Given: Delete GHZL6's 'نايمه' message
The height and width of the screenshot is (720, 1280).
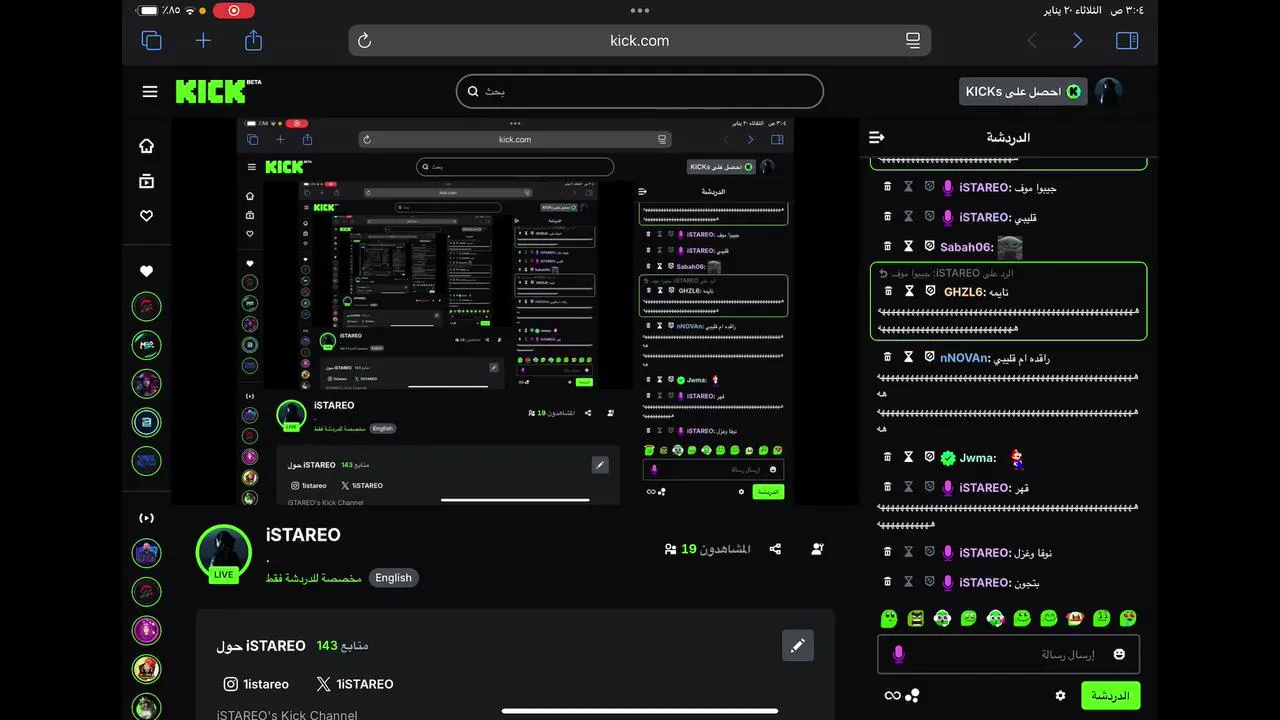Looking at the screenshot, I should click(888, 291).
